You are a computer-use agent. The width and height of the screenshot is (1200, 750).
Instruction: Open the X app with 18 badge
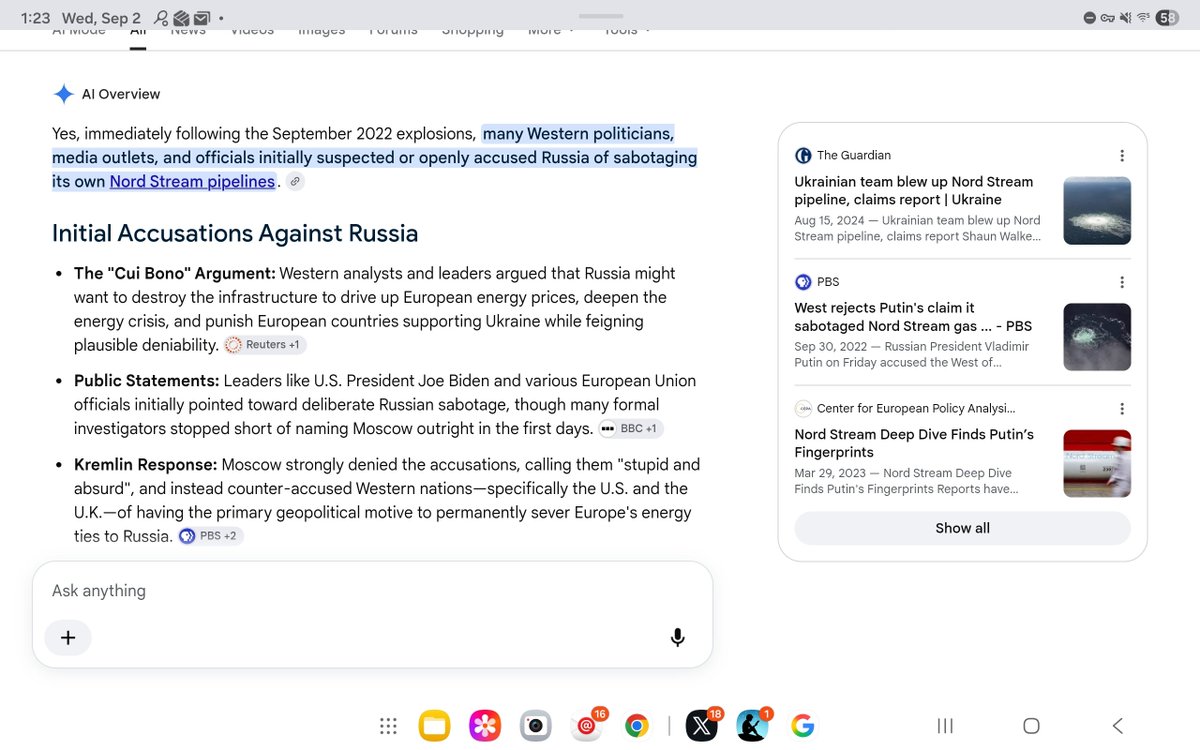702,726
